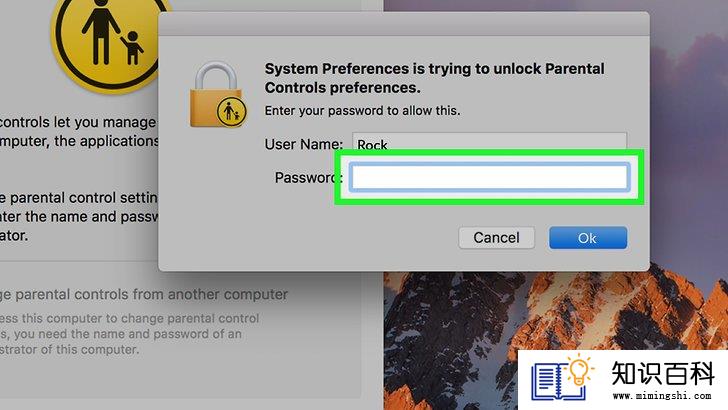Image resolution: width=728 pixels, height=410 pixels.
Task: Click the 'User Name:' label
Action: [304, 144]
